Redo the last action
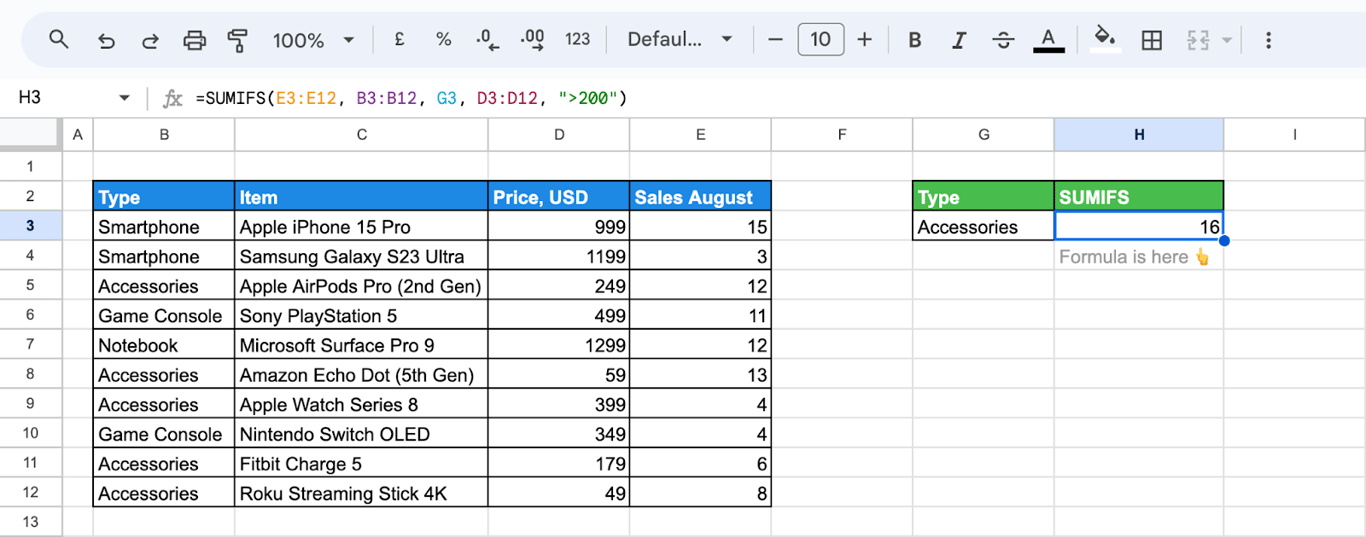The image size is (1366, 537). click(150, 40)
